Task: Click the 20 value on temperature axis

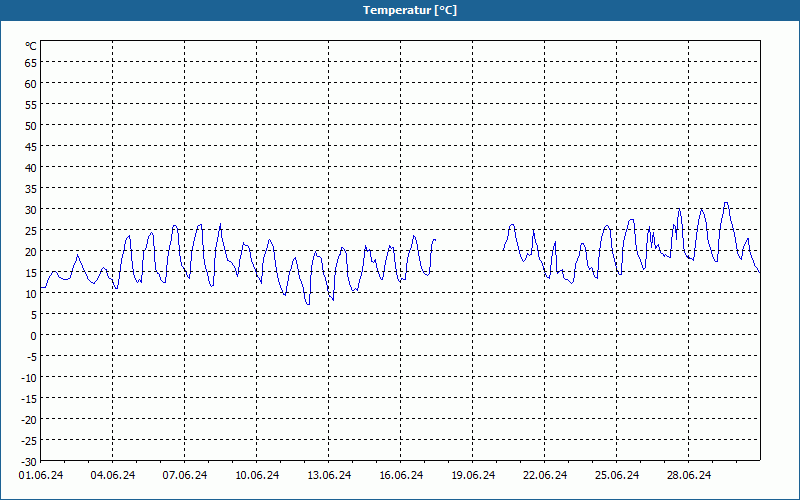Action: (x=31, y=252)
